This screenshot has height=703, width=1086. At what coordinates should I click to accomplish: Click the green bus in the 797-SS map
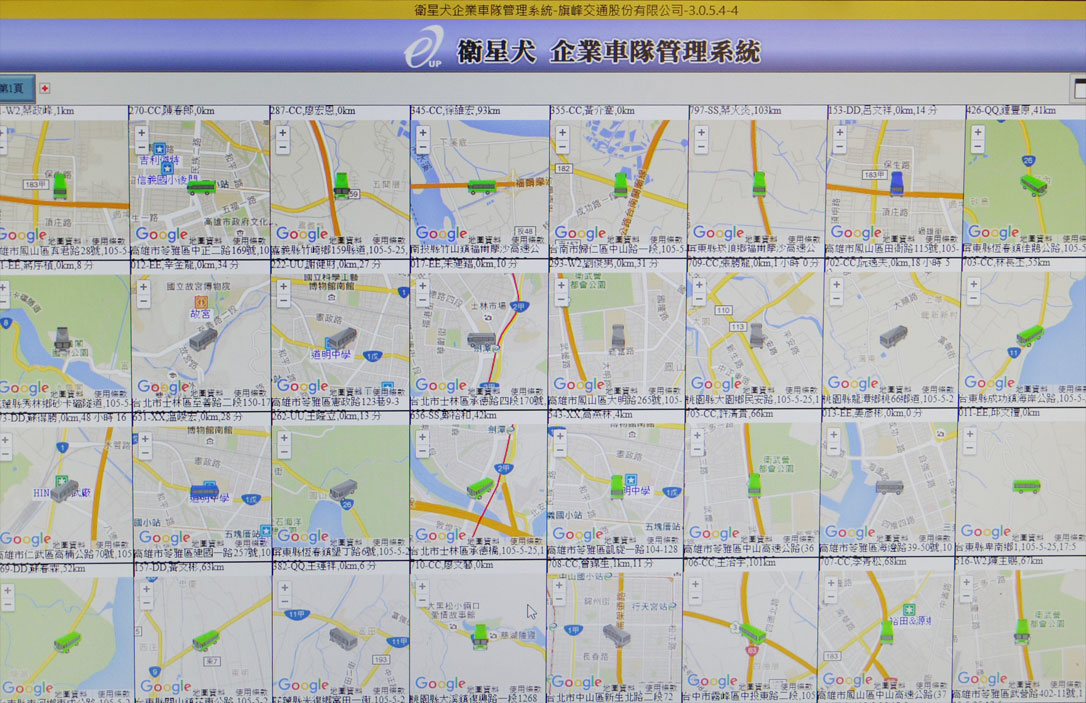click(x=759, y=184)
